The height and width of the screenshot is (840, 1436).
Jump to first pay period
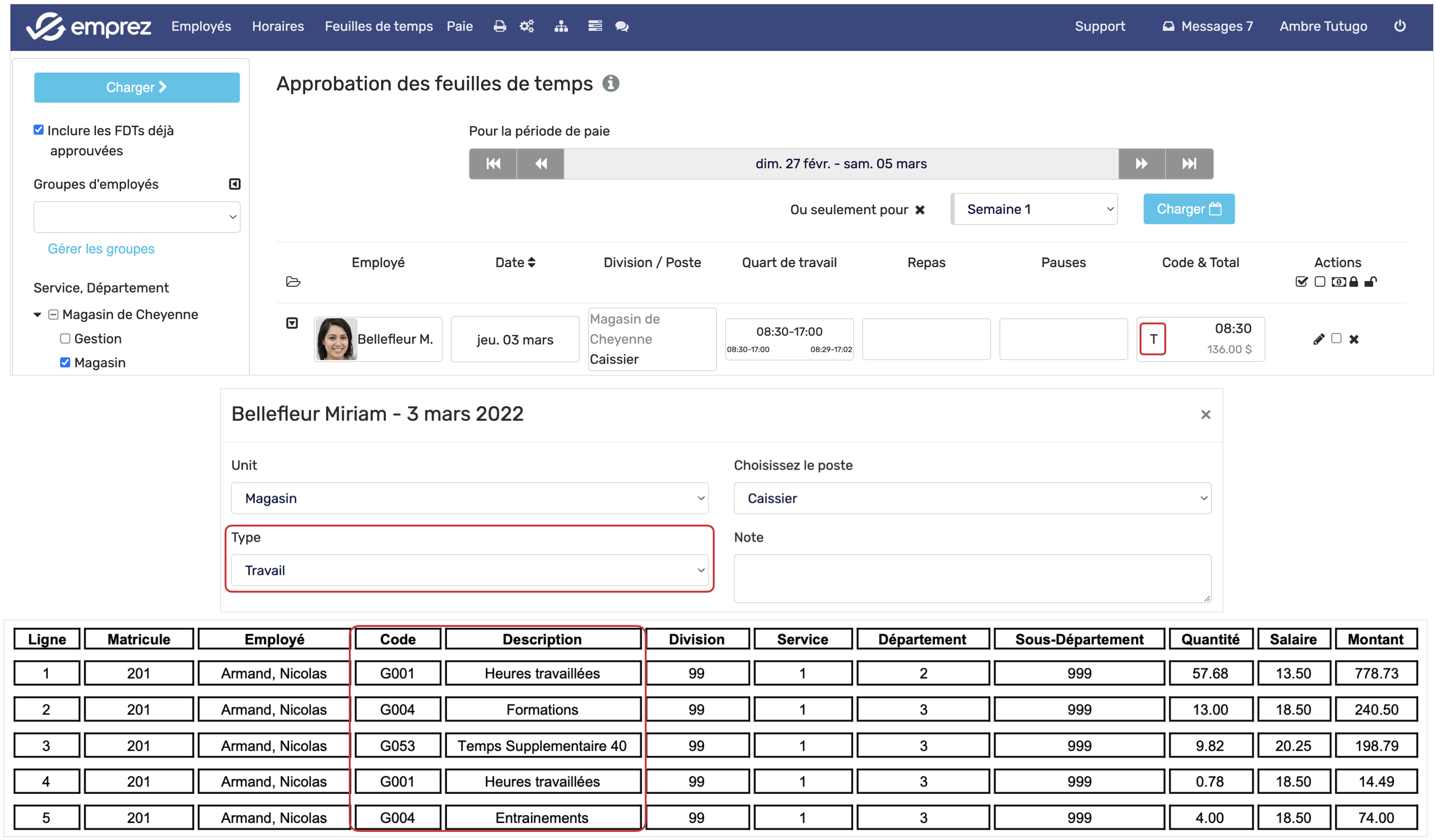pos(493,164)
